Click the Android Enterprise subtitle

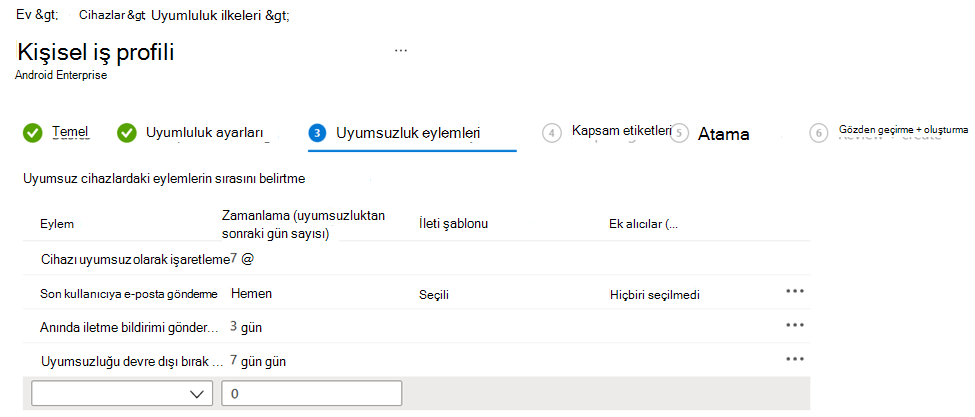[63, 75]
